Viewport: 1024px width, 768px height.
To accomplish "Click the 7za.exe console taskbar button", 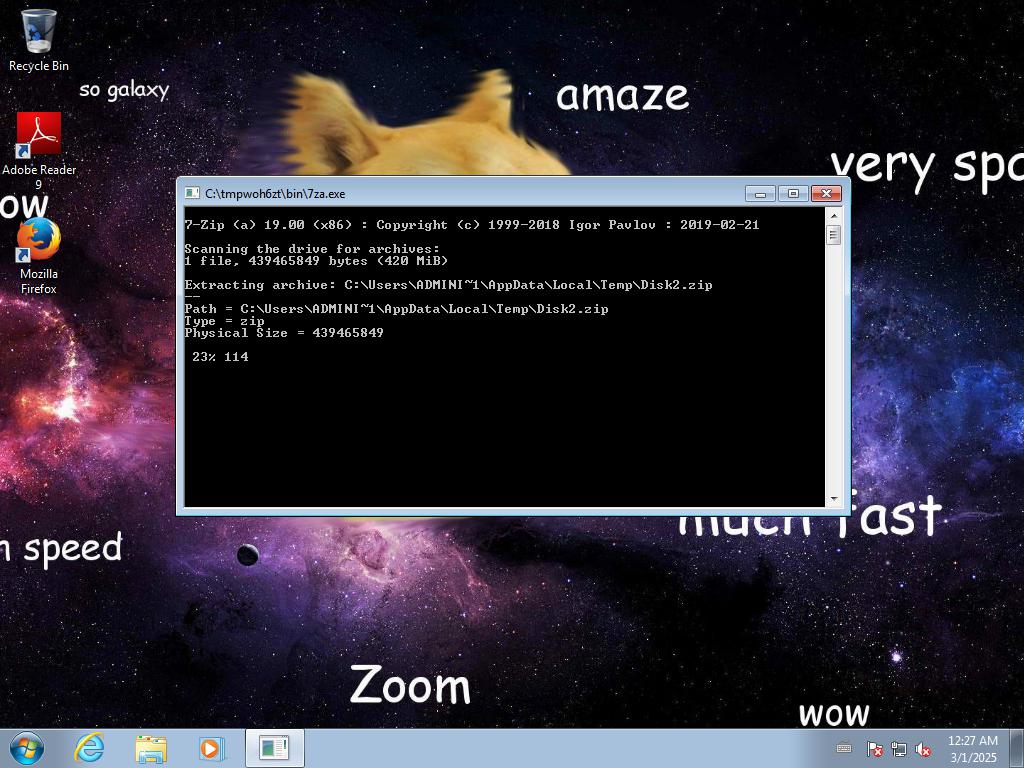I will pyautogui.click(x=274, y=748).
